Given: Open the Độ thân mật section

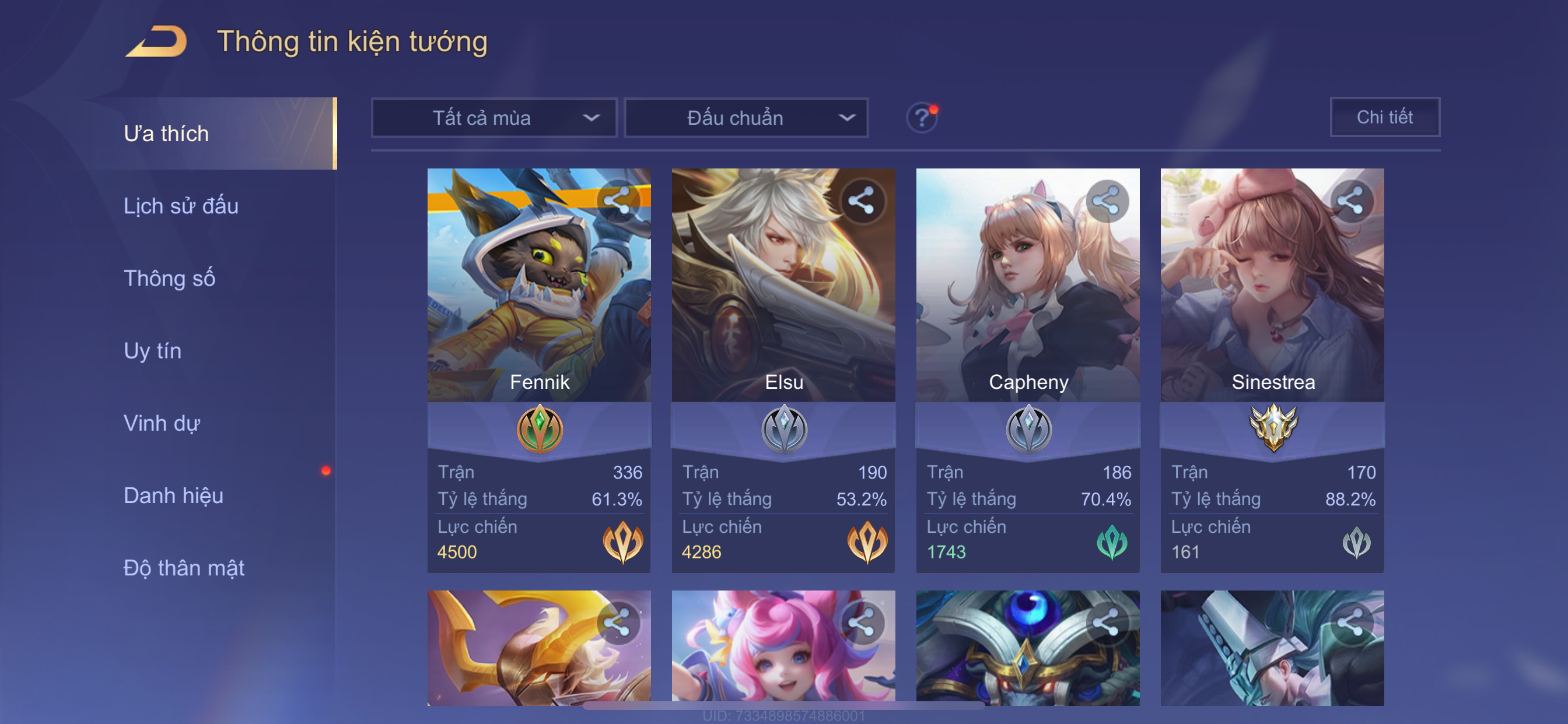Looking at the screenshot, I should (184, 568).
